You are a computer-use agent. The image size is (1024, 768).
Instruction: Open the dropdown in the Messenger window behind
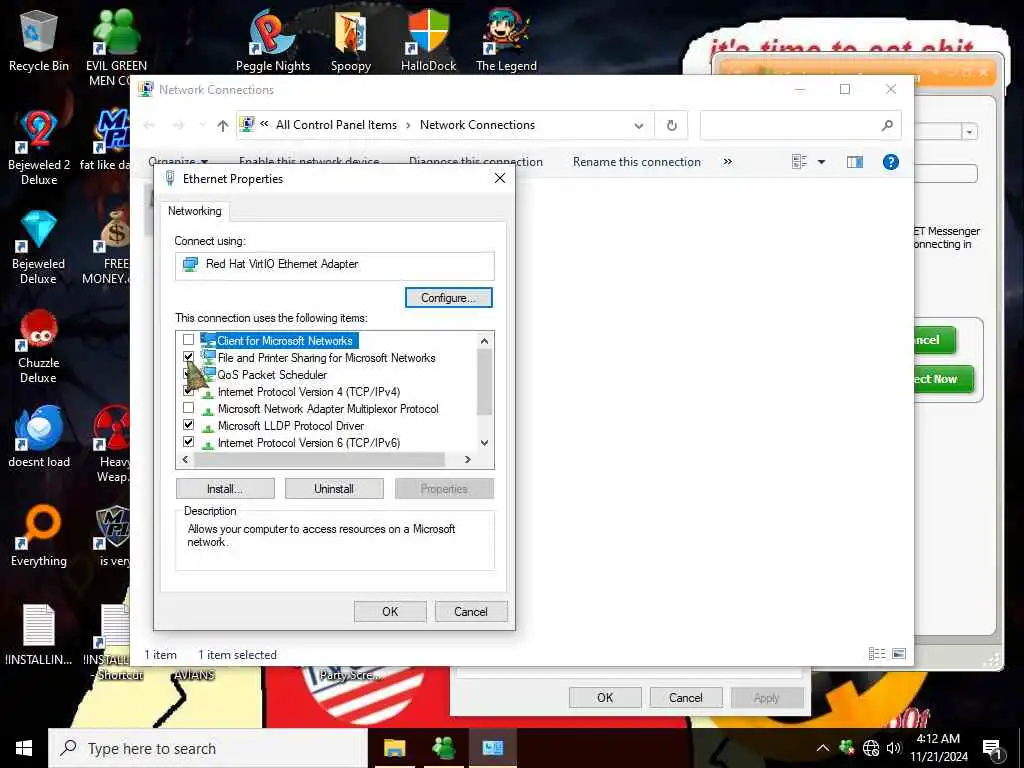pos(970,132)
